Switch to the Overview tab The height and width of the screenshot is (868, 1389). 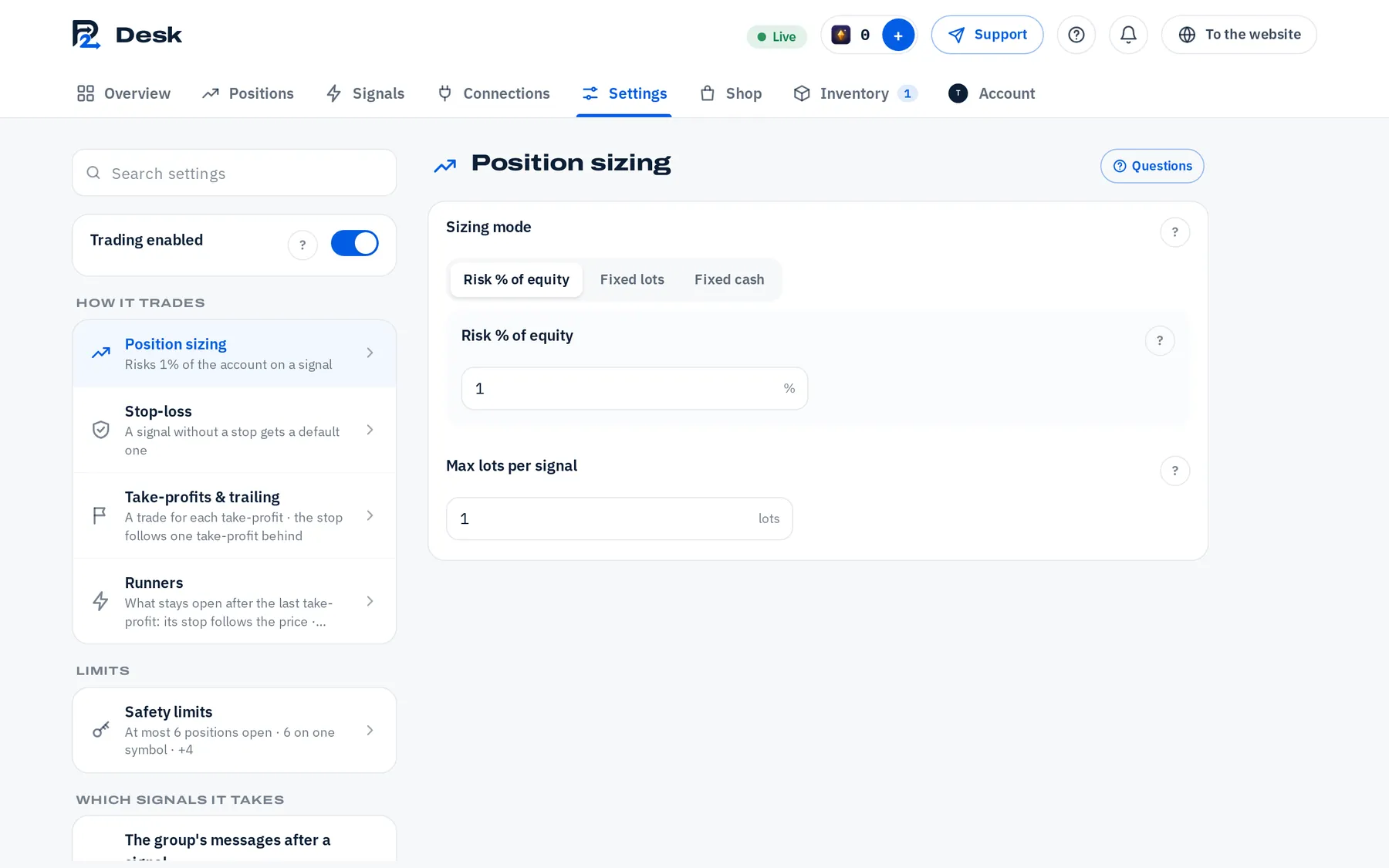coord(123,93)
